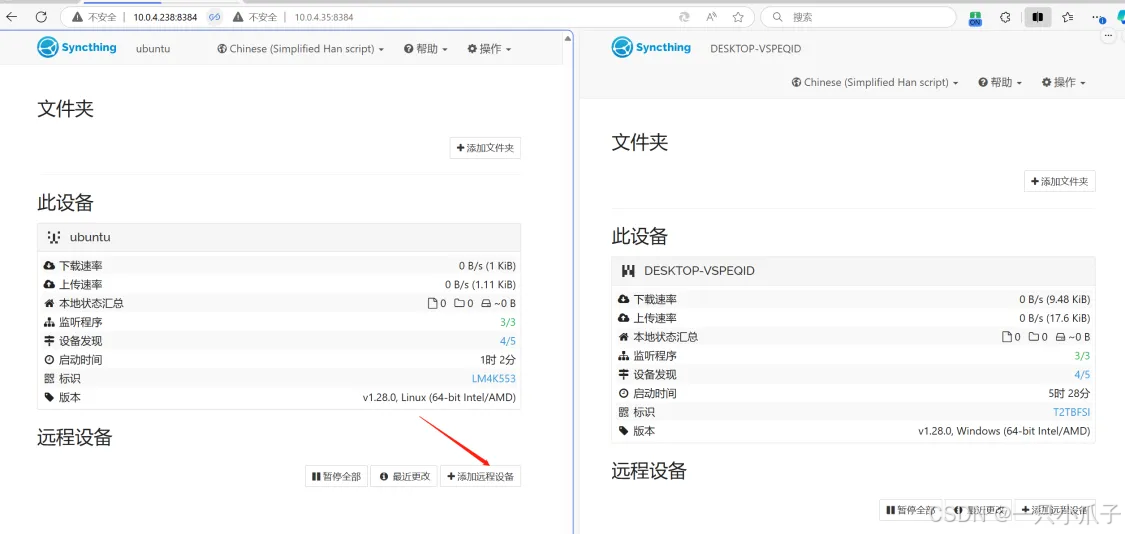Click identification QR icon in DESKTOP-VSPEQID pane
Viewport: 1125px width, 534px height.
click(623, 412)
